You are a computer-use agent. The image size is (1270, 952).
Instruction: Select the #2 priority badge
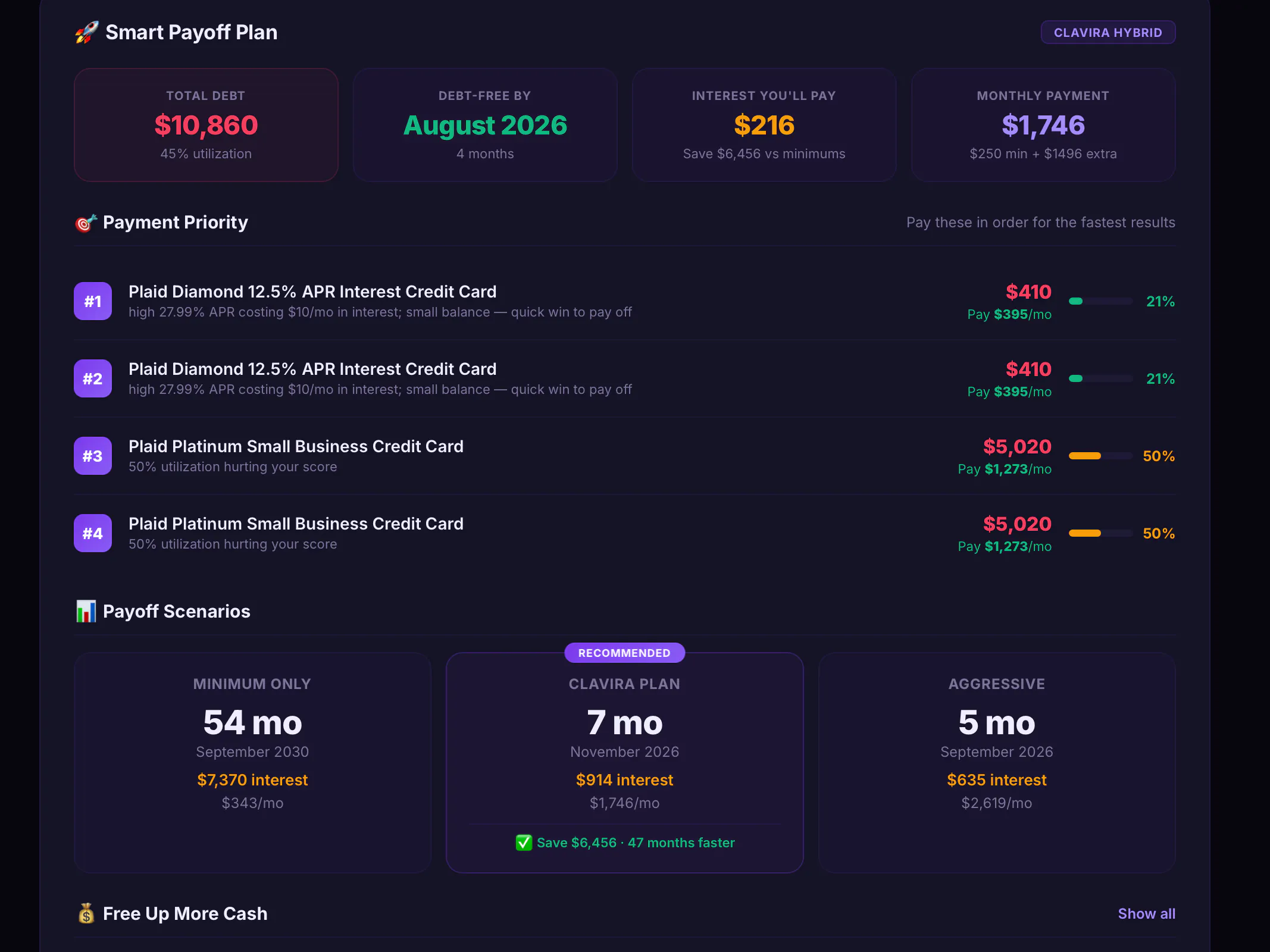[93, 378]
